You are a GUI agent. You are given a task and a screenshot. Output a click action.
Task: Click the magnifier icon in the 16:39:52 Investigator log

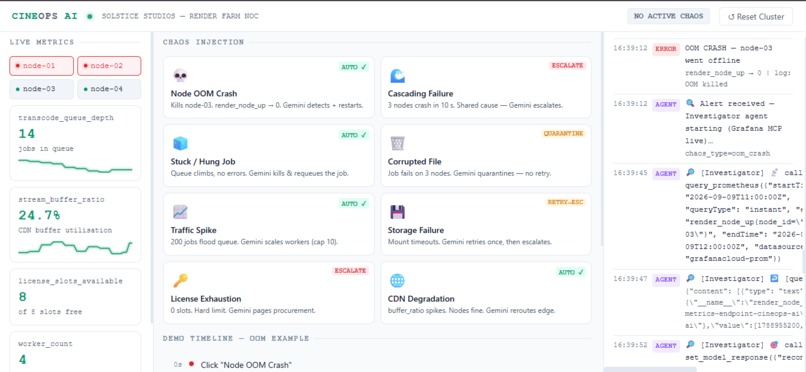[690, 345]
